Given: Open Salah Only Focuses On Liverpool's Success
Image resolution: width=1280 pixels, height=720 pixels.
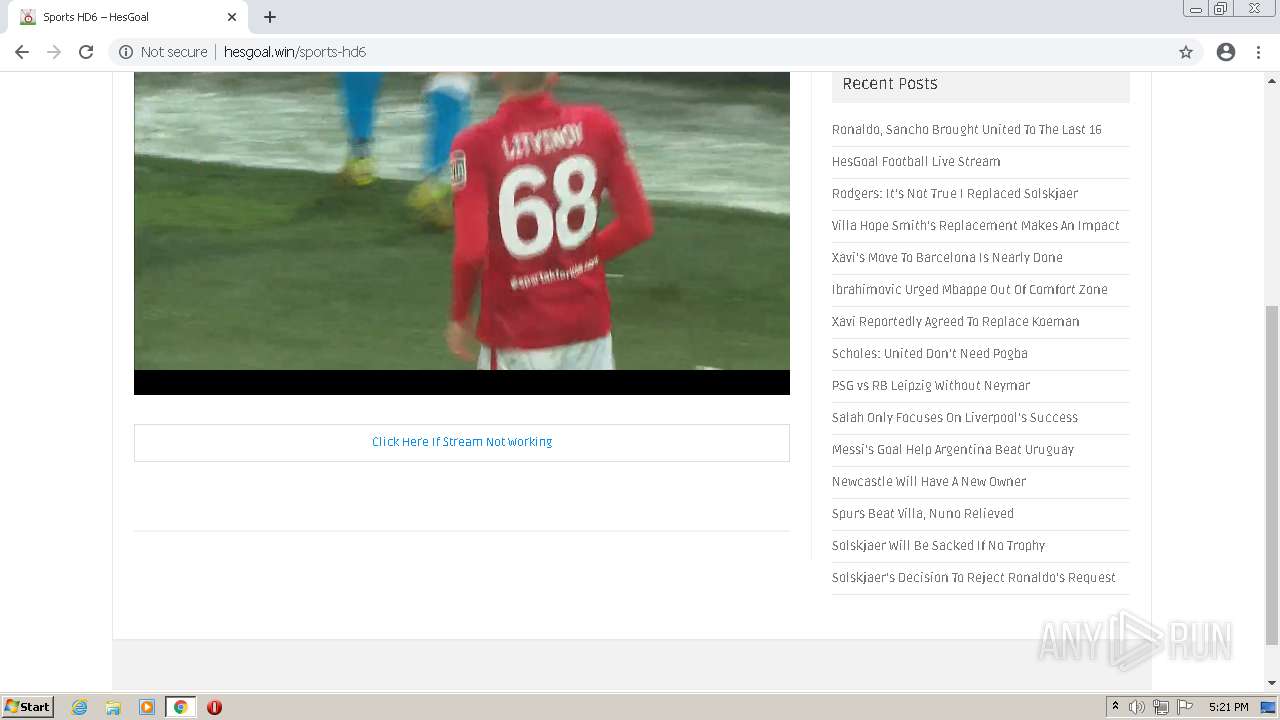Looking at the screenshot, I should coord(955,418).
